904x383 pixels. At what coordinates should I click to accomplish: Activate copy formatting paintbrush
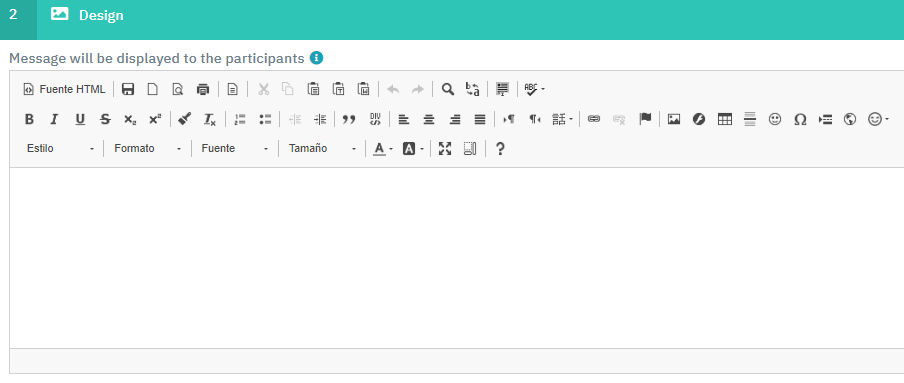[184, 119]
